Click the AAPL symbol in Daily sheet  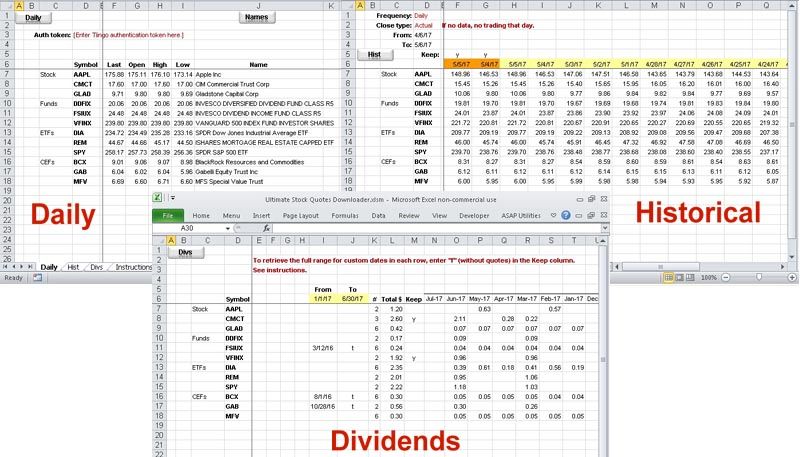82,74
